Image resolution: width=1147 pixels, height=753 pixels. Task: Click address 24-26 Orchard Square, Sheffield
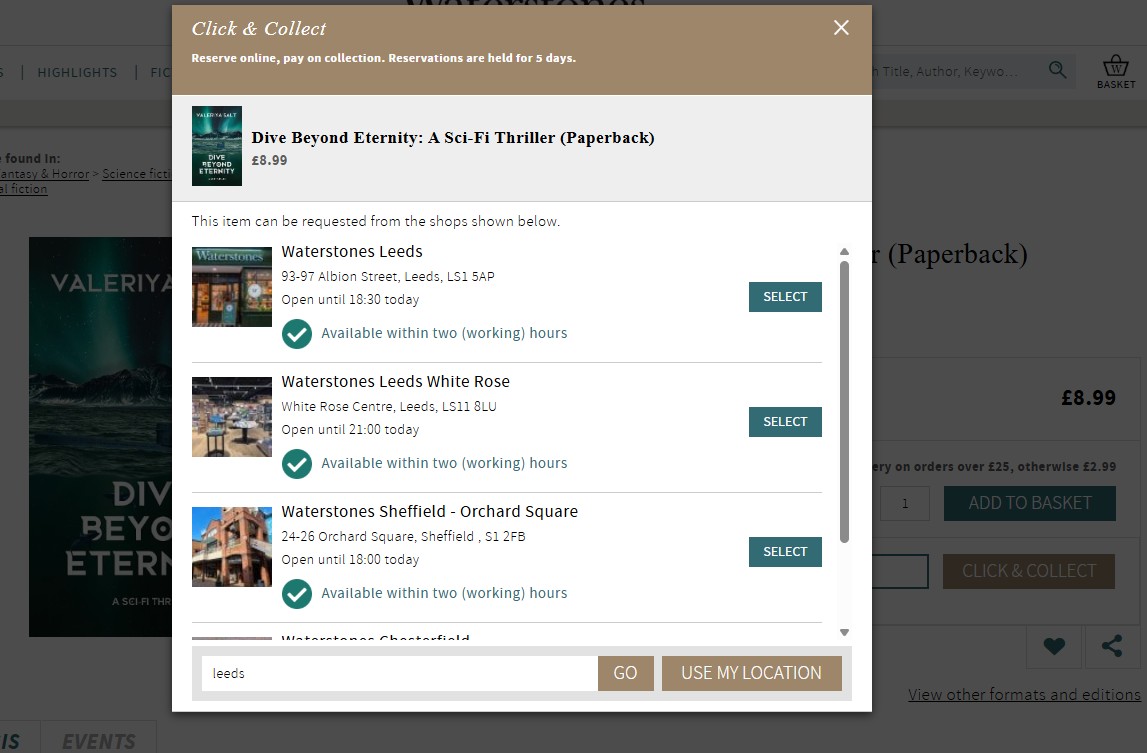(404, 536)
